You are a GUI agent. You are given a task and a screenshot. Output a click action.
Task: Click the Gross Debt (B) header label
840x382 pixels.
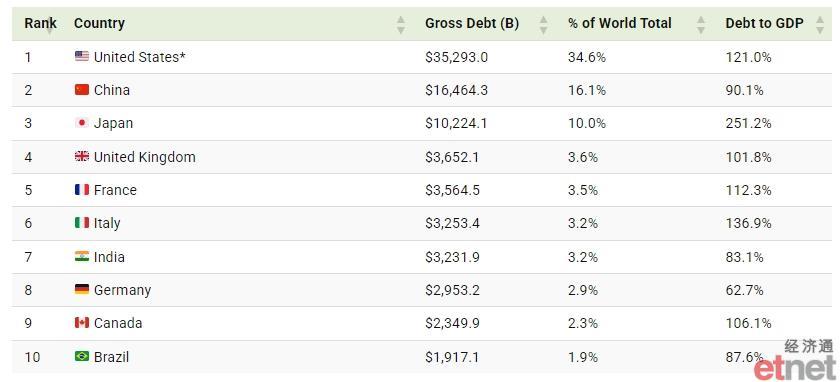pos(472,24)
